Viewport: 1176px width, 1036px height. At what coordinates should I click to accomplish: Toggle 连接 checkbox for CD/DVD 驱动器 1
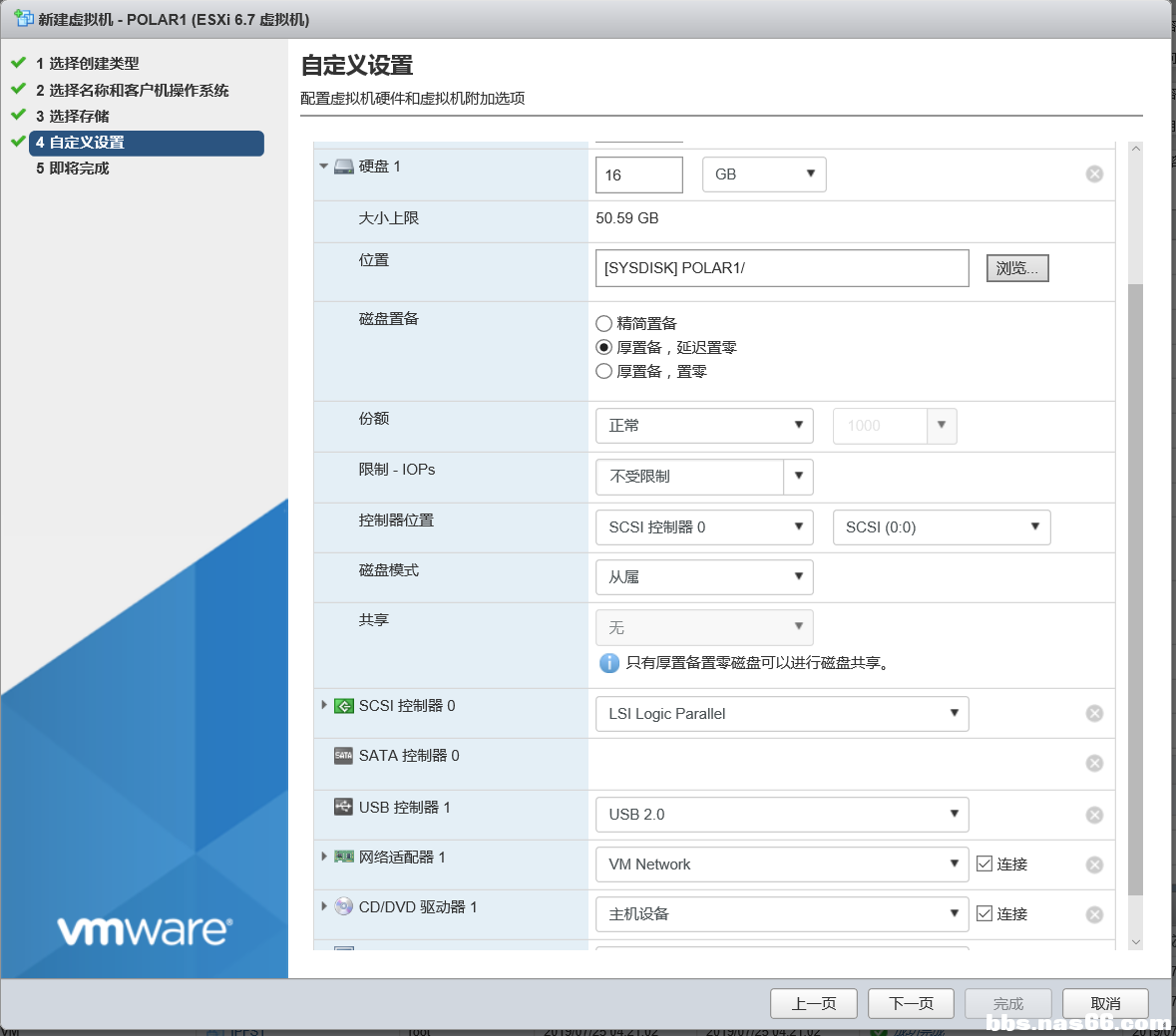tap(984, 914)
